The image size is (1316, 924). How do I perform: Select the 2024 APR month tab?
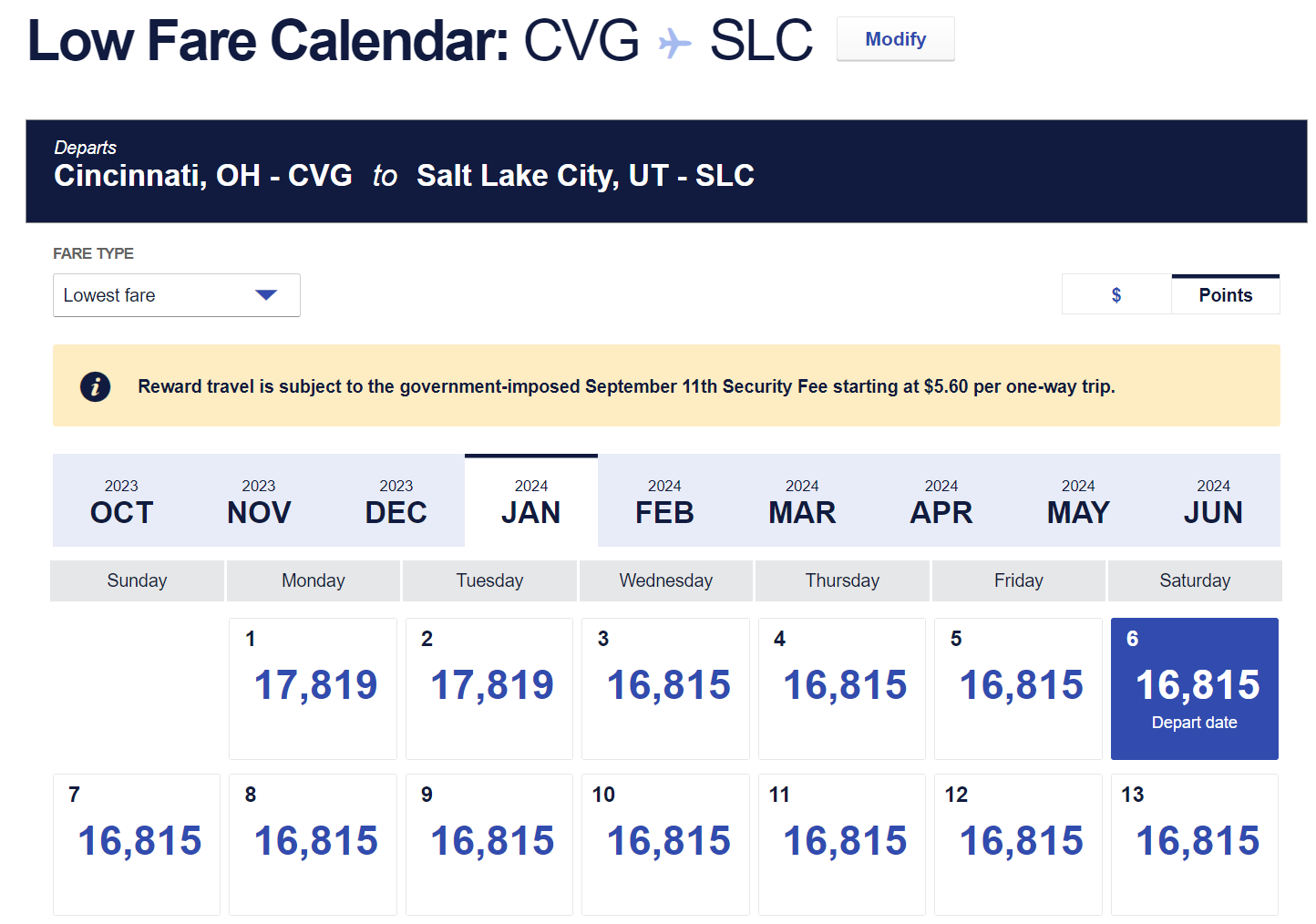pos(941,501)
